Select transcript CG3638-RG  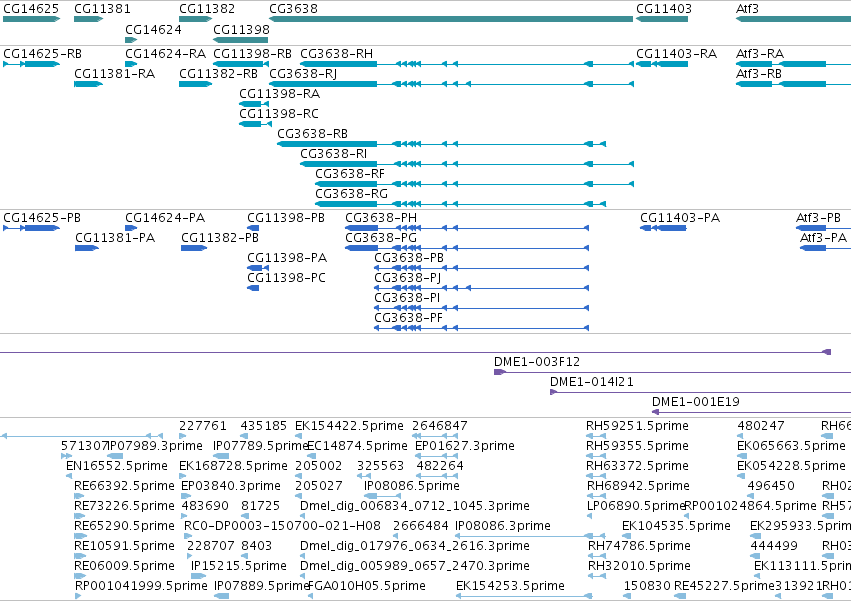click(460, 204)
